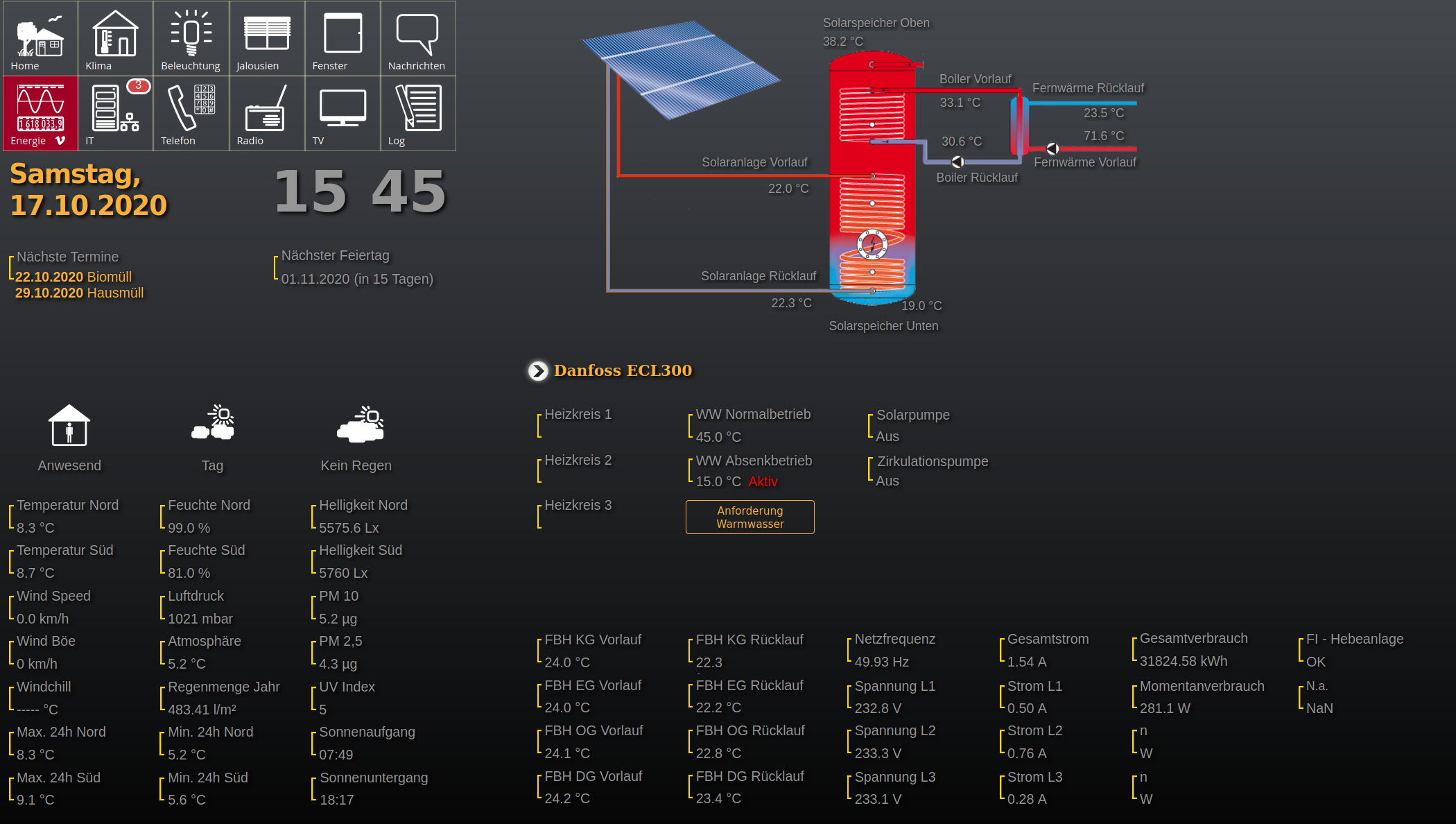Open the Telefon page

pyautogui.click(x=191, y=113)
